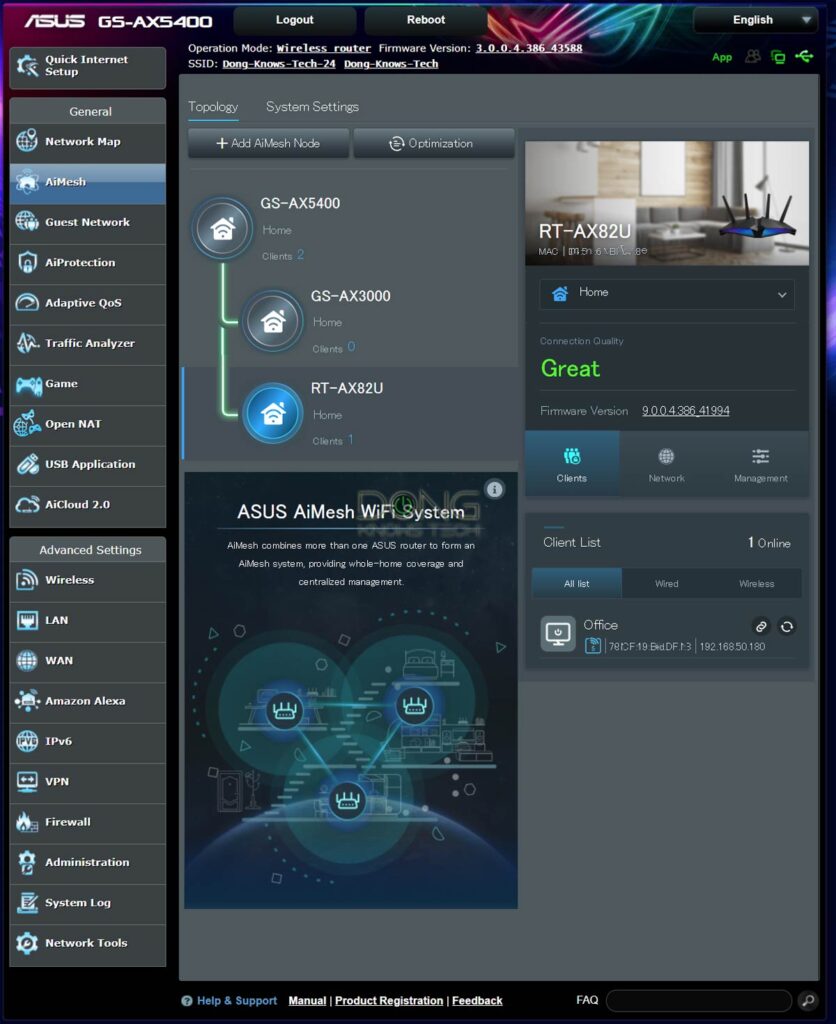
Task: Click the FAQ search input field
Action: click(x=699, y=1000)
